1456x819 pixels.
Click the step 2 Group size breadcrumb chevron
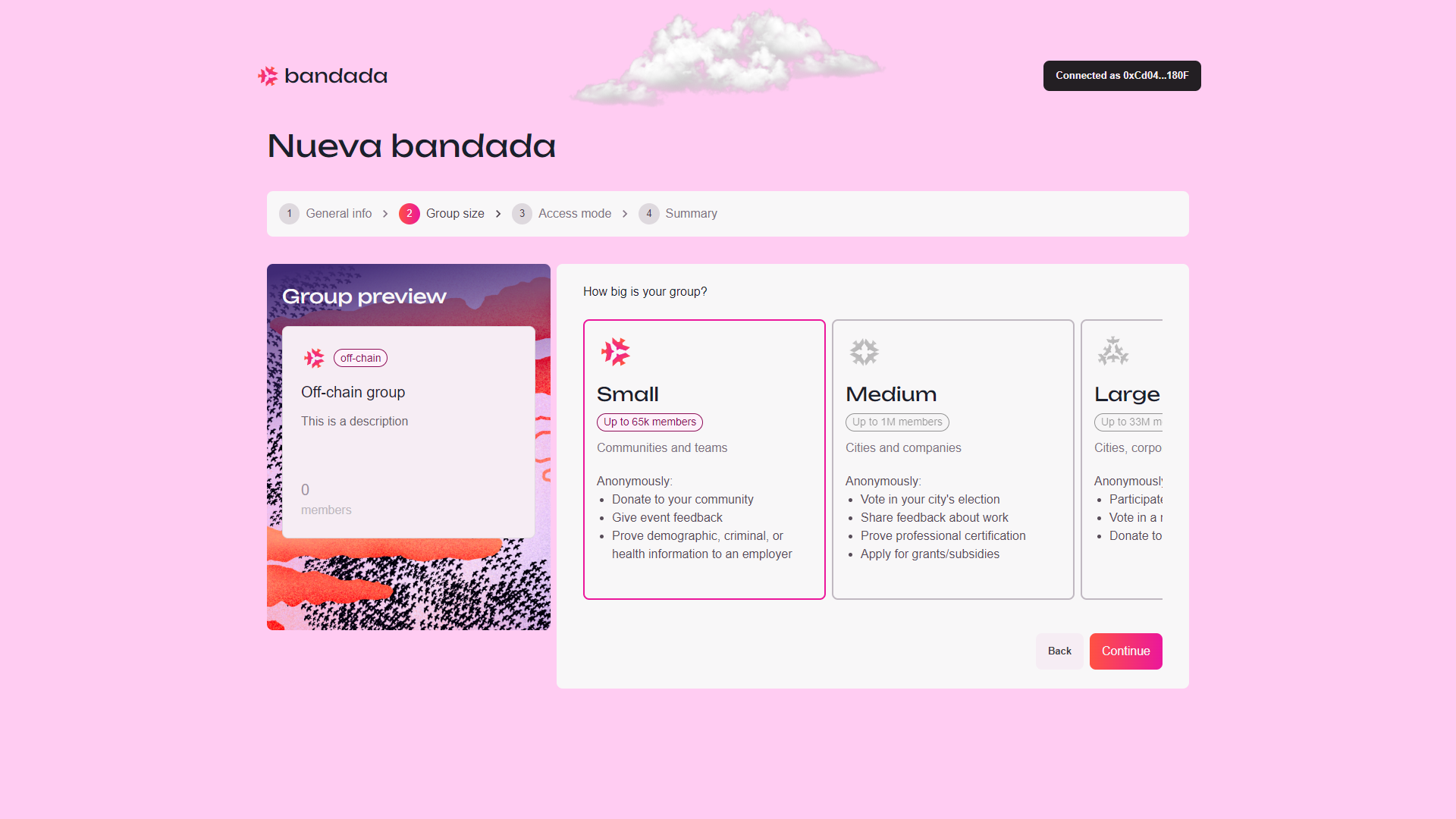point(498,213)
